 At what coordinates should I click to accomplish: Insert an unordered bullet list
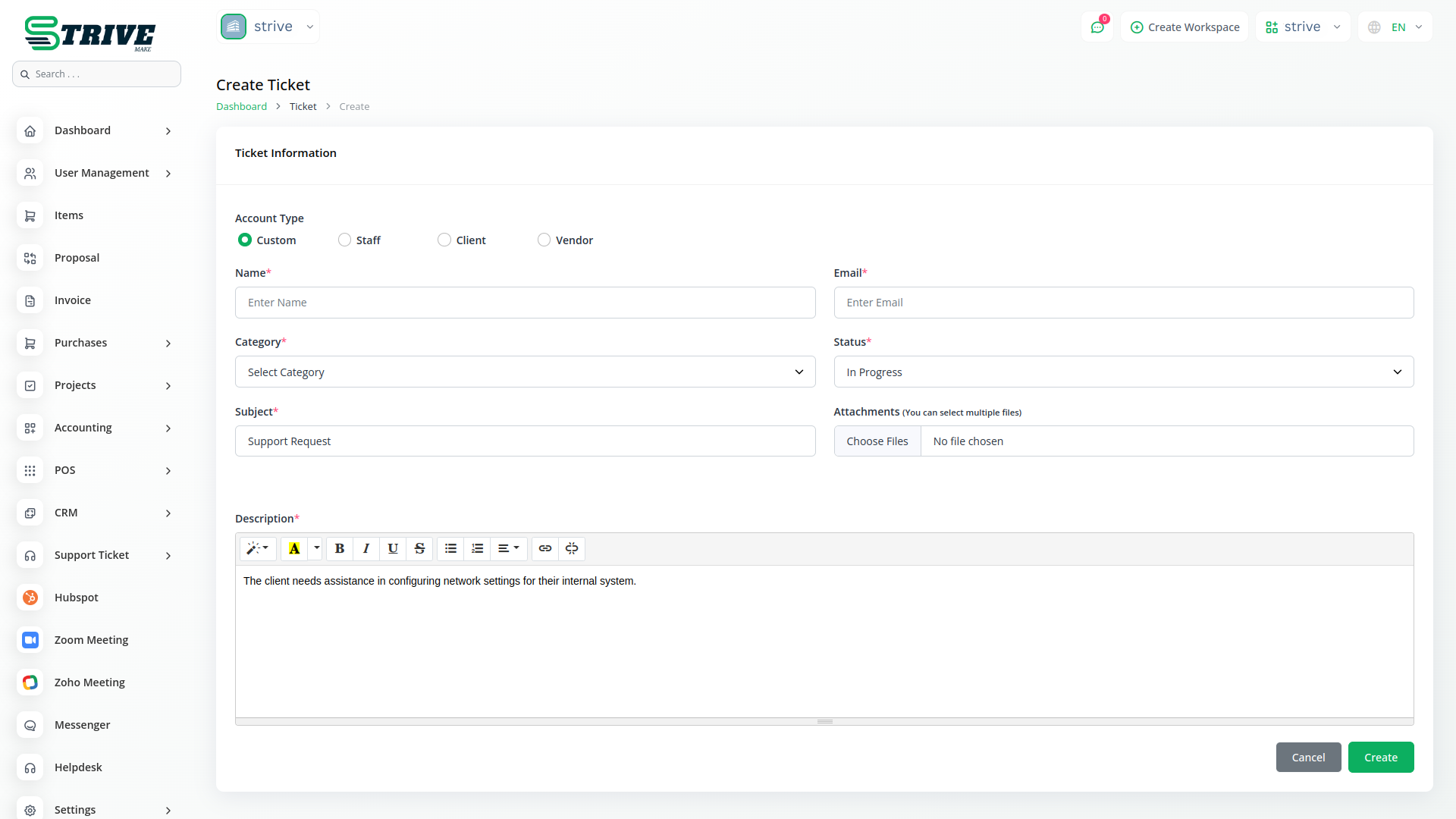[450, 548]
